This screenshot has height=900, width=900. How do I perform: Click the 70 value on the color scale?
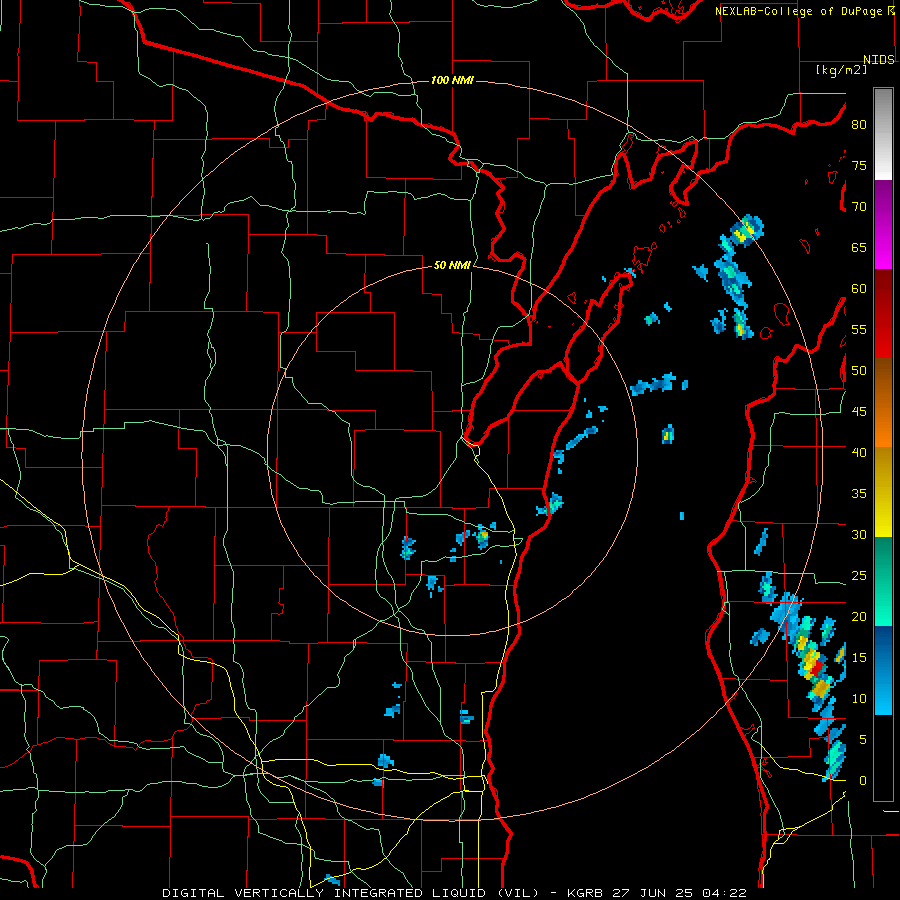(859, 207)
